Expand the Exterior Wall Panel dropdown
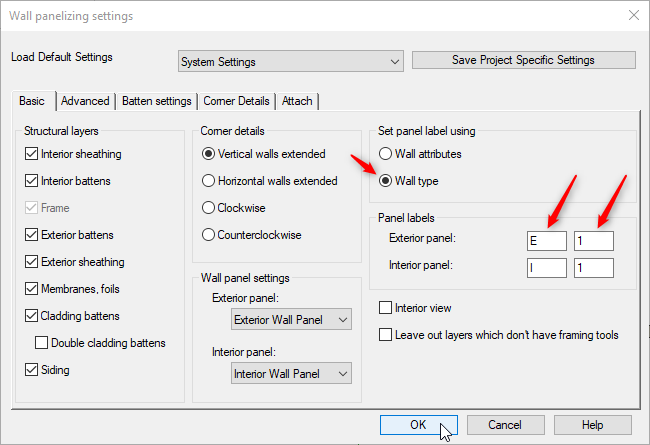Image resolution: width=650 pixels, height=445 pixels. pos(291,320)
